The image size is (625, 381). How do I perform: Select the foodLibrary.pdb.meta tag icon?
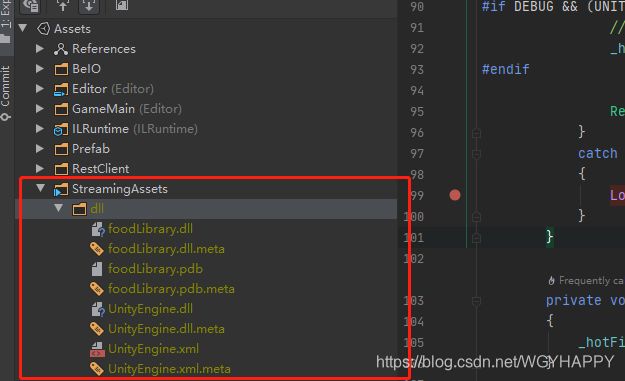[97, 289]
